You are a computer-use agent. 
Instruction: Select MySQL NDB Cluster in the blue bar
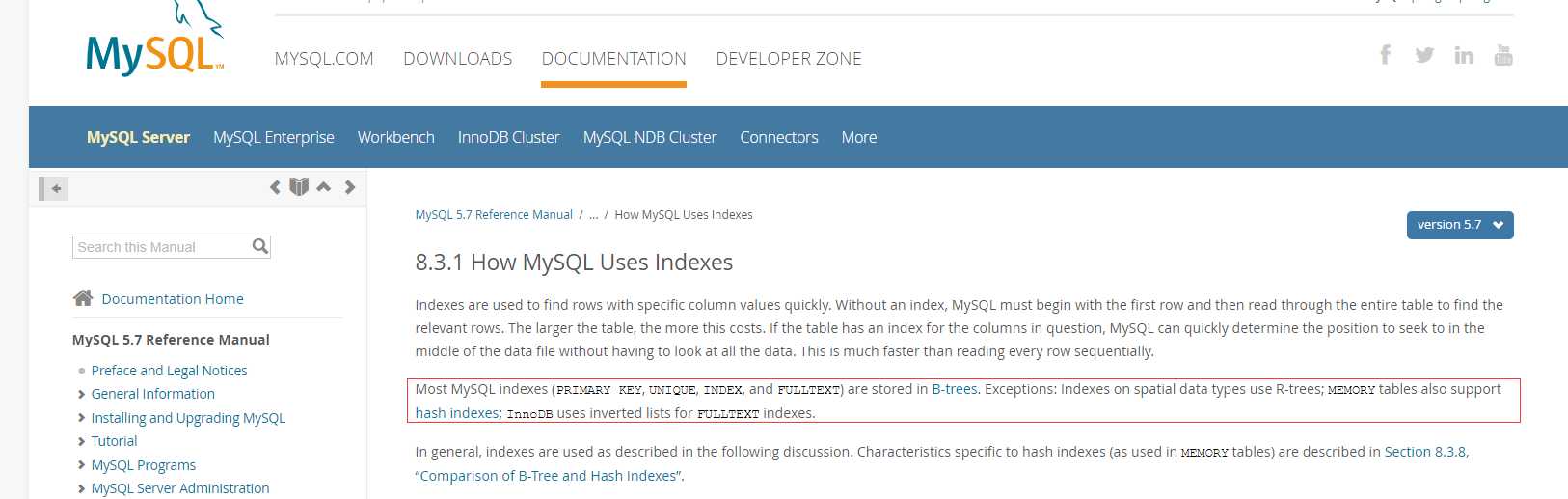650,137
